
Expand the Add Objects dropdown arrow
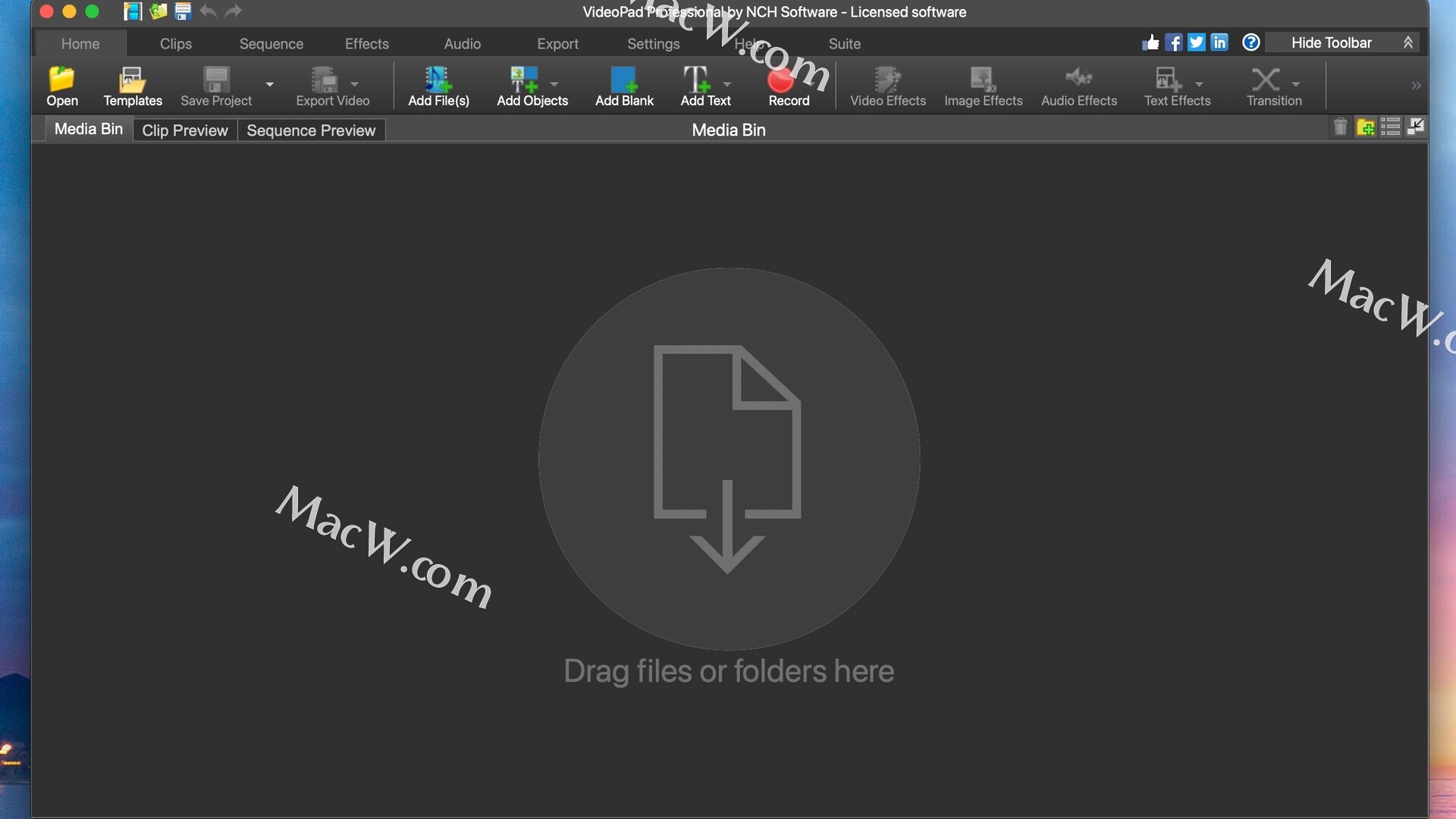(554, 84)
